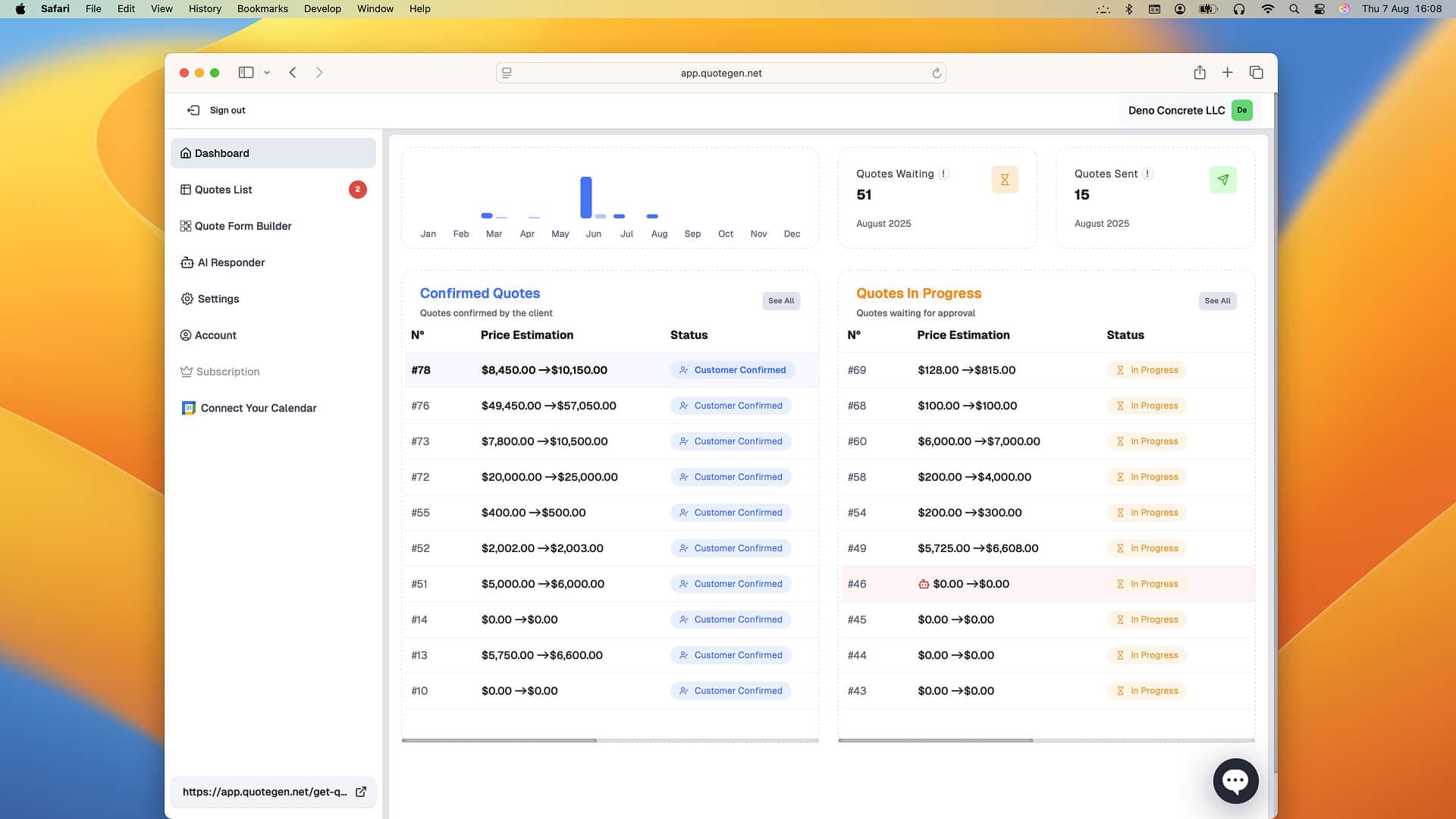
Task: Click the info icon next to Quotes Waiting
Action: (x=943, y=174)
